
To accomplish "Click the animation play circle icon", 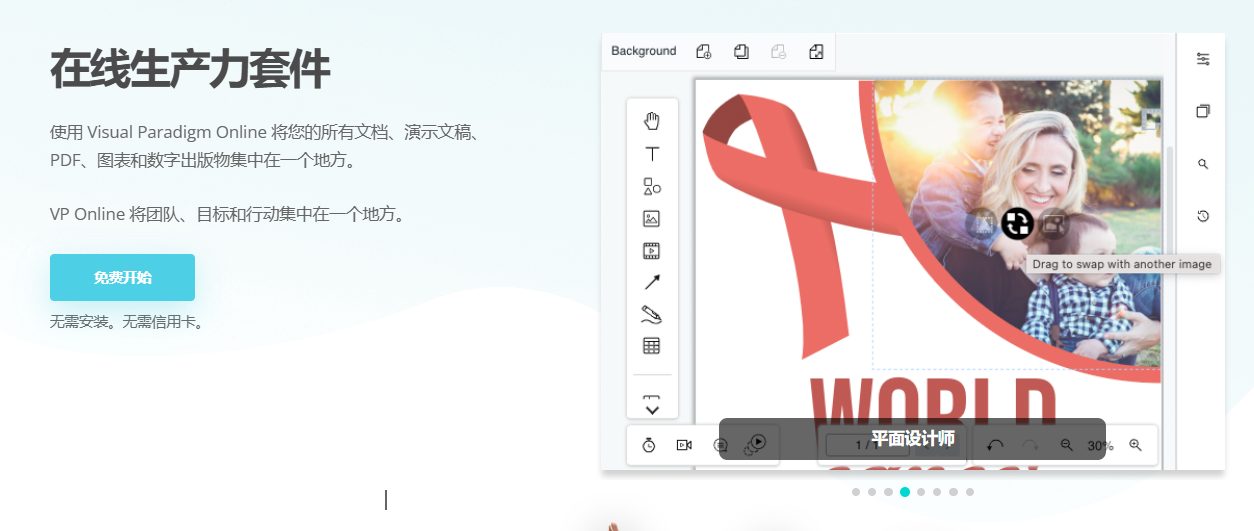I will pos(757,443).
